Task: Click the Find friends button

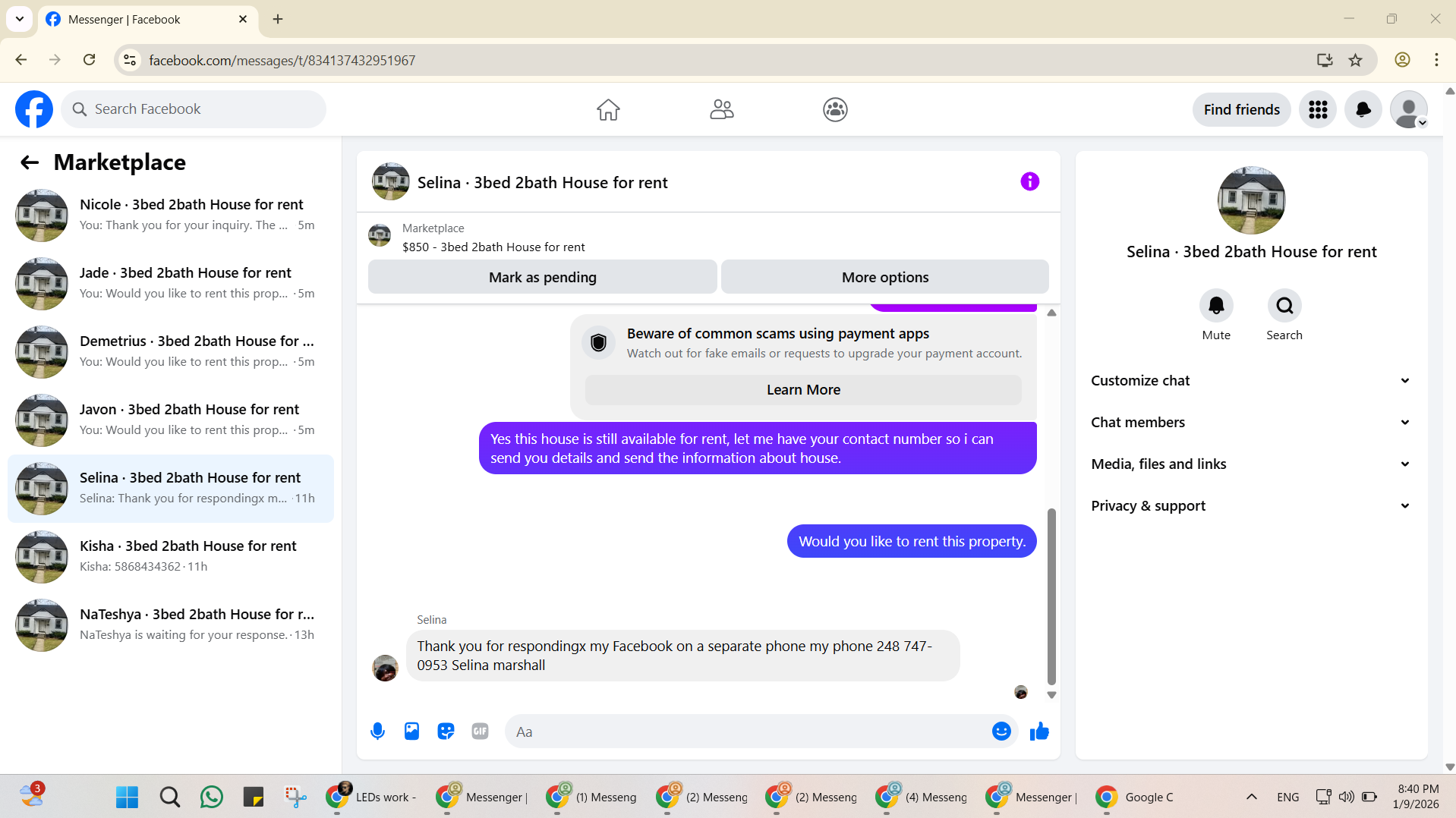Action: coord(1241,110)
